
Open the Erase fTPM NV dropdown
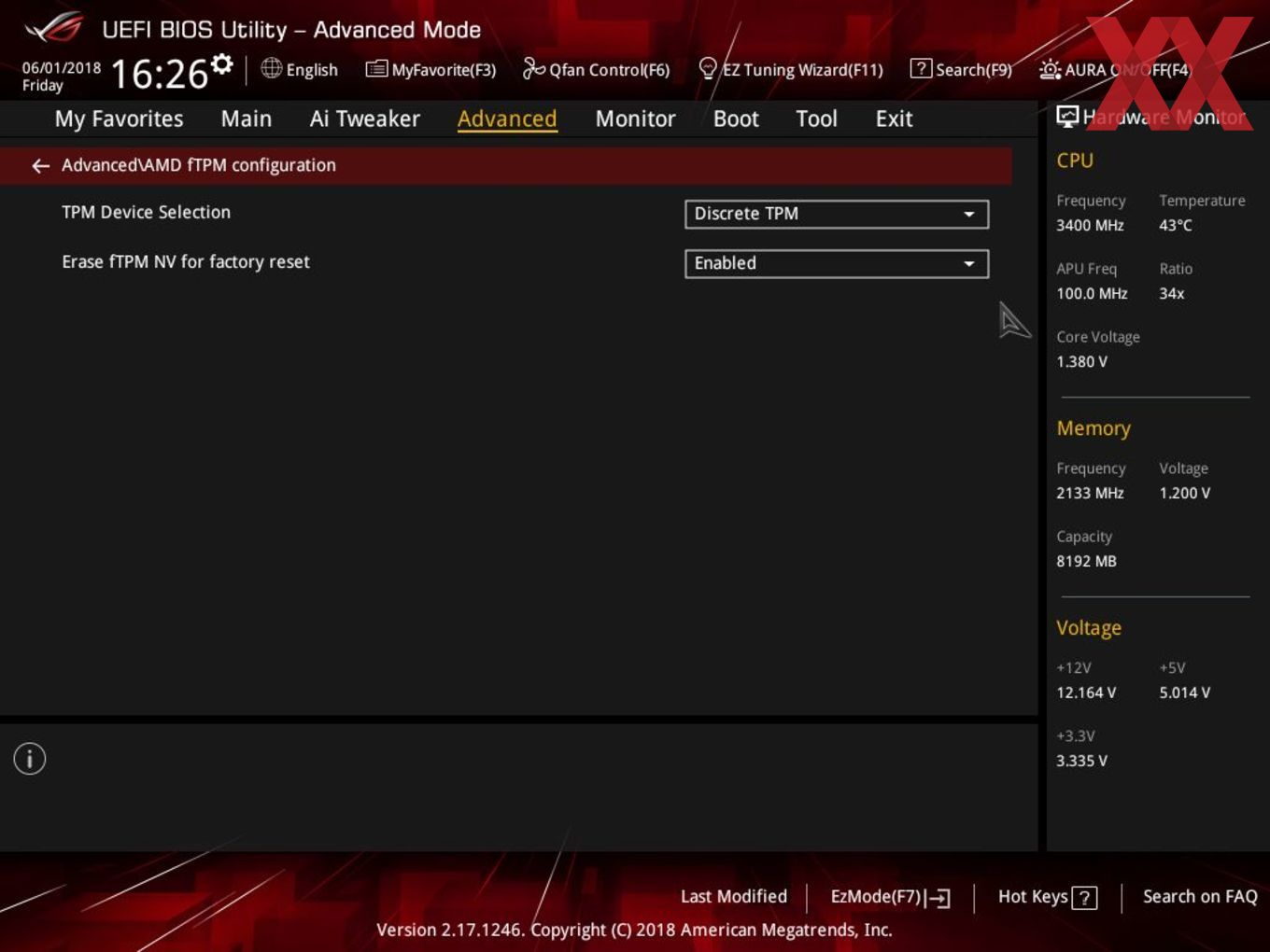(x=837, y=263)
